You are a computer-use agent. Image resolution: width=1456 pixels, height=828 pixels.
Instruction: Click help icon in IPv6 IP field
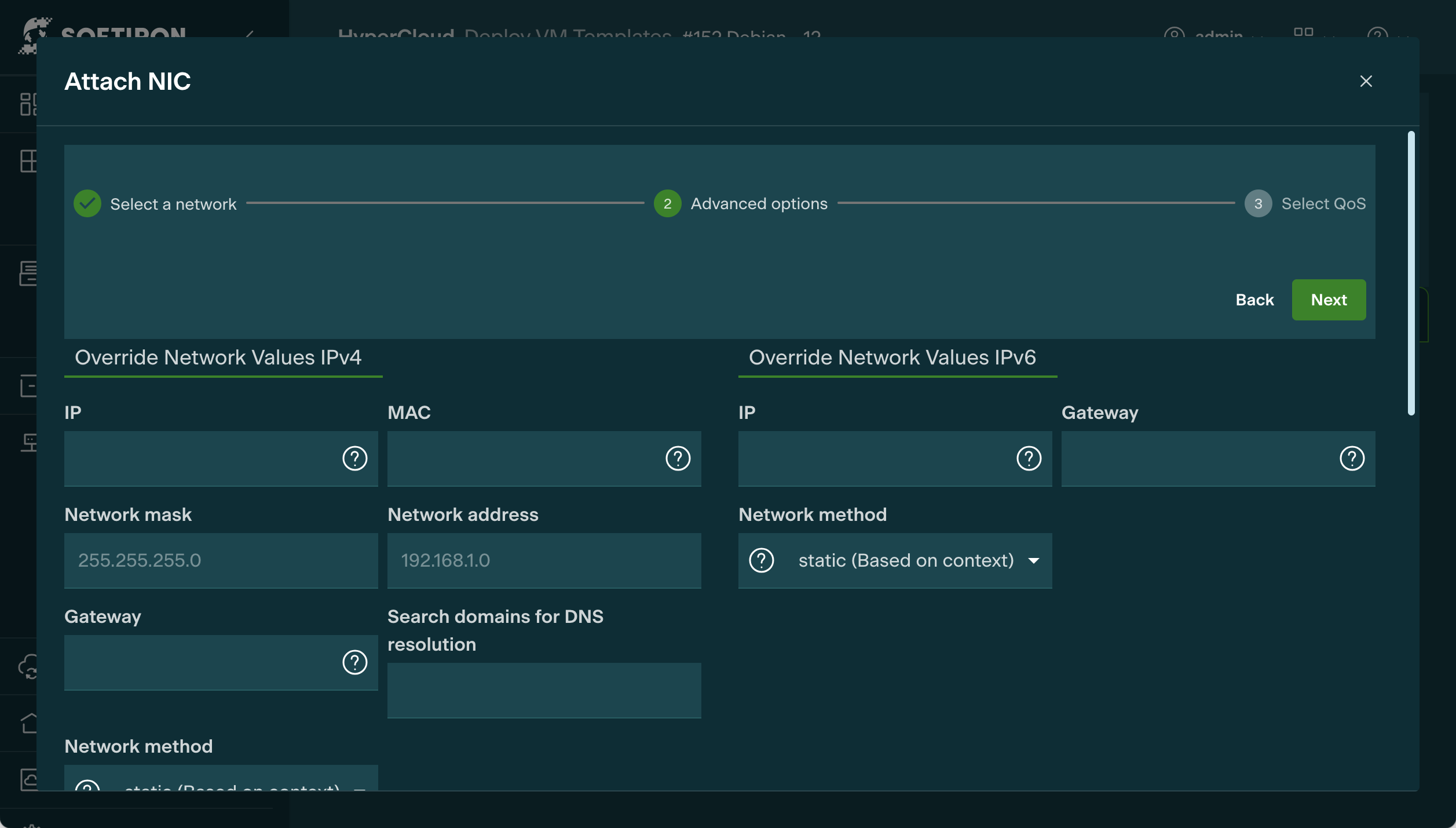pos(1029,458)
